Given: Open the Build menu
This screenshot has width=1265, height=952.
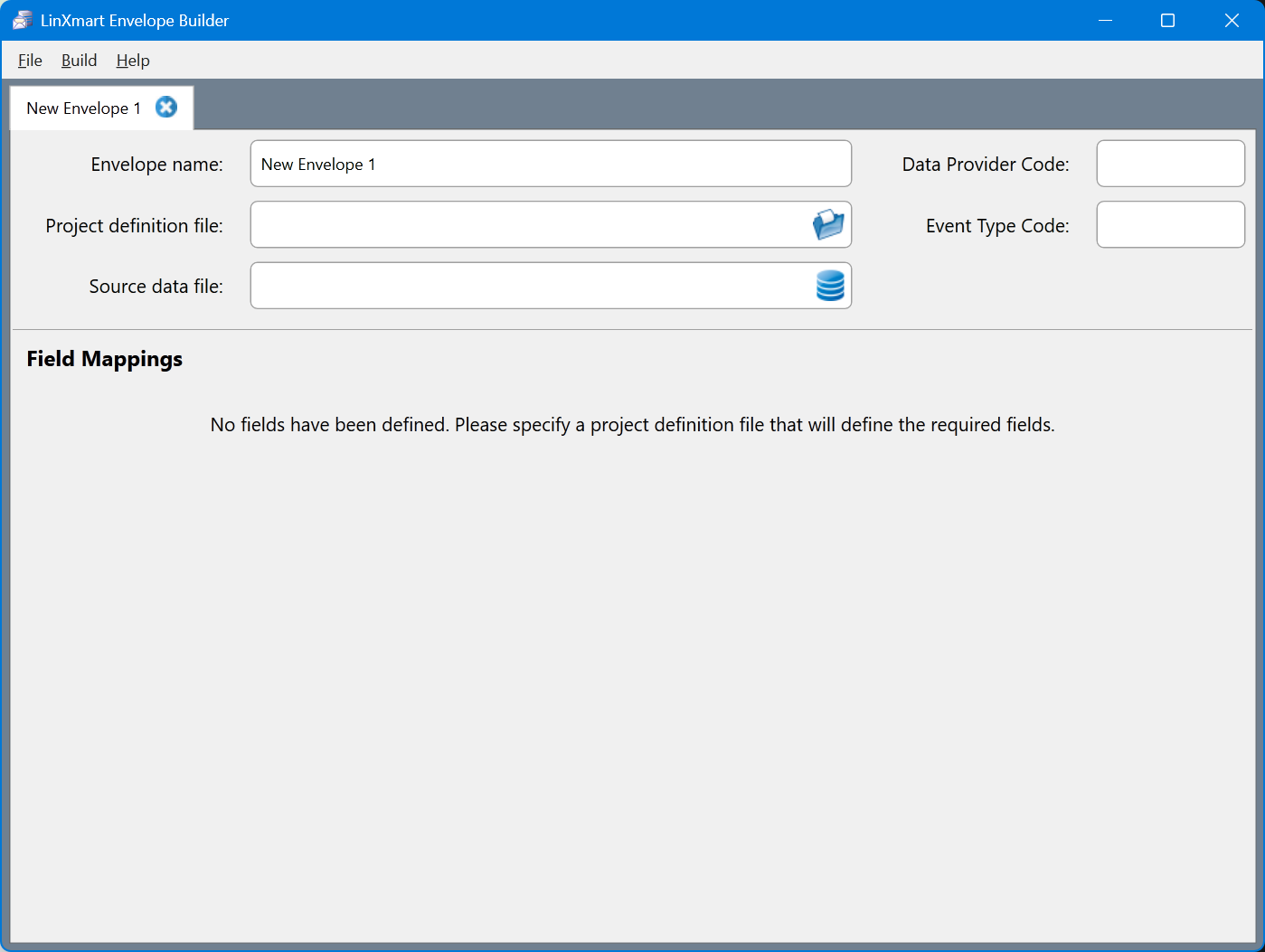Looking at the screenshot, I should pyautogui.click(x=79, y=61).
